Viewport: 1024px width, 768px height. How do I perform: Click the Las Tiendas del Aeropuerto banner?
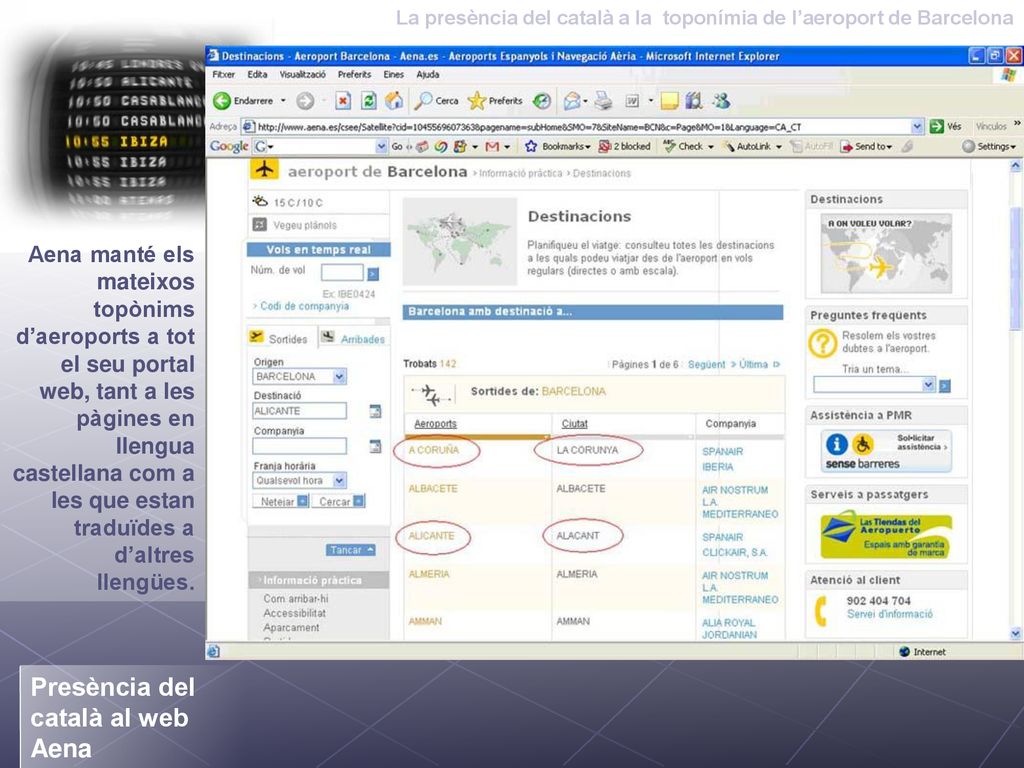pos(886,536)
